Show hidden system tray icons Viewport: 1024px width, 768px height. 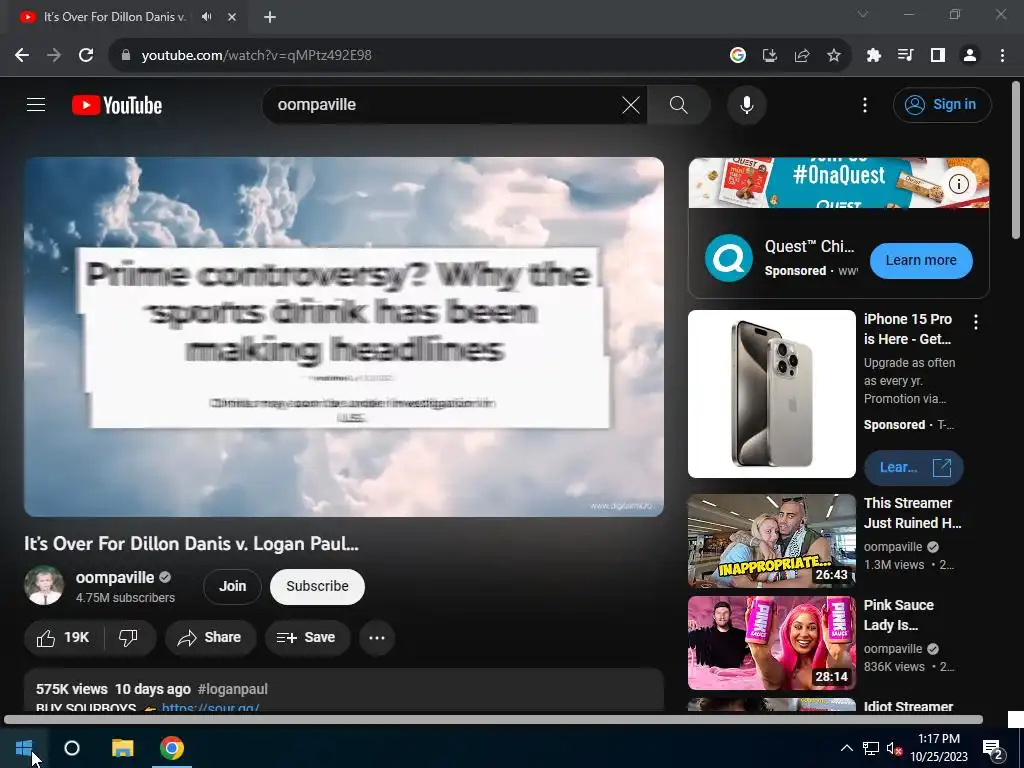click(846, 748)
